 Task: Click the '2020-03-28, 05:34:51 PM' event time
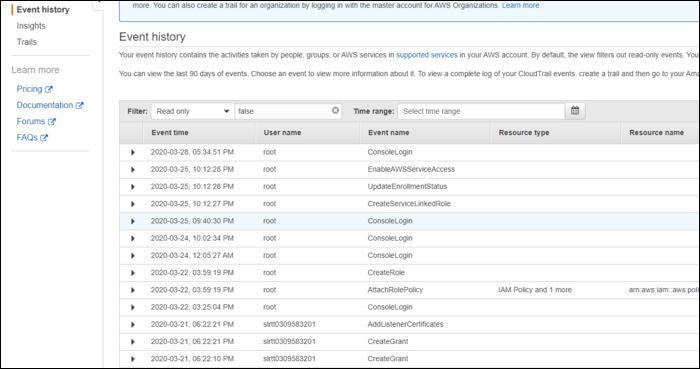click(192, 152)
